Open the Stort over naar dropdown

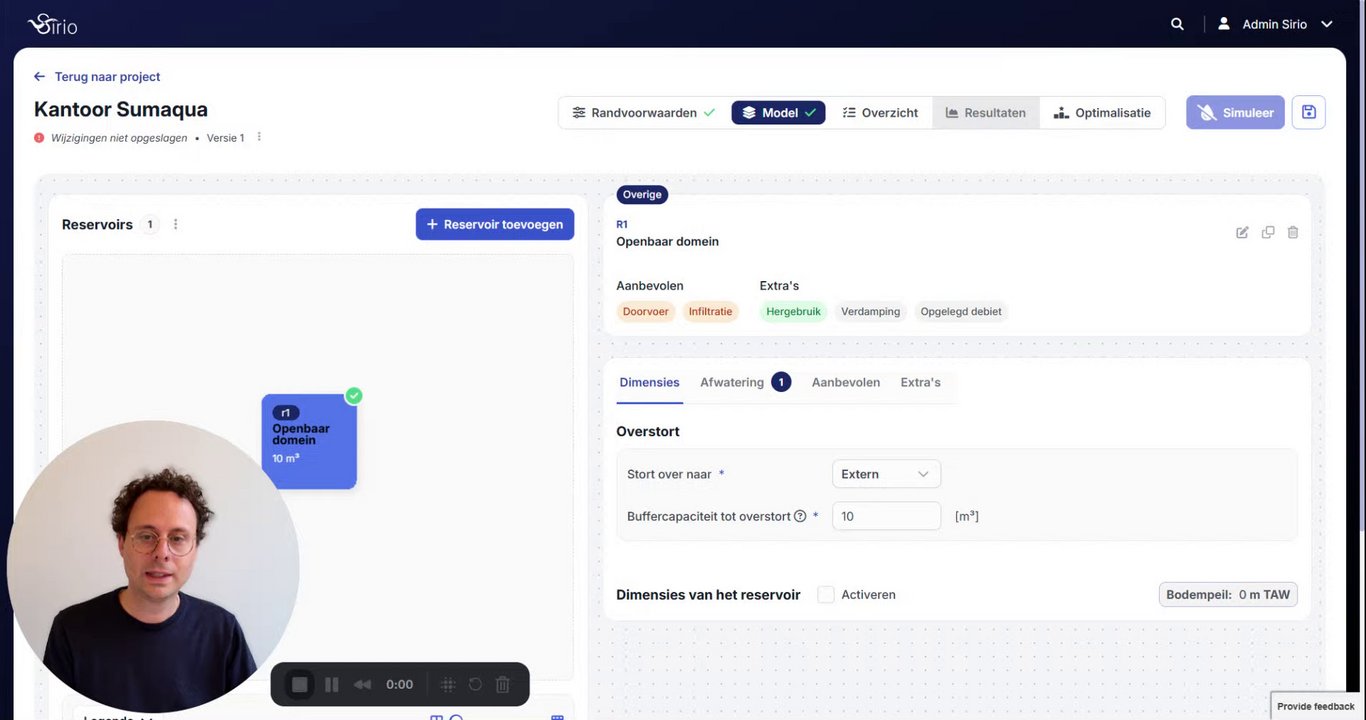886,474
